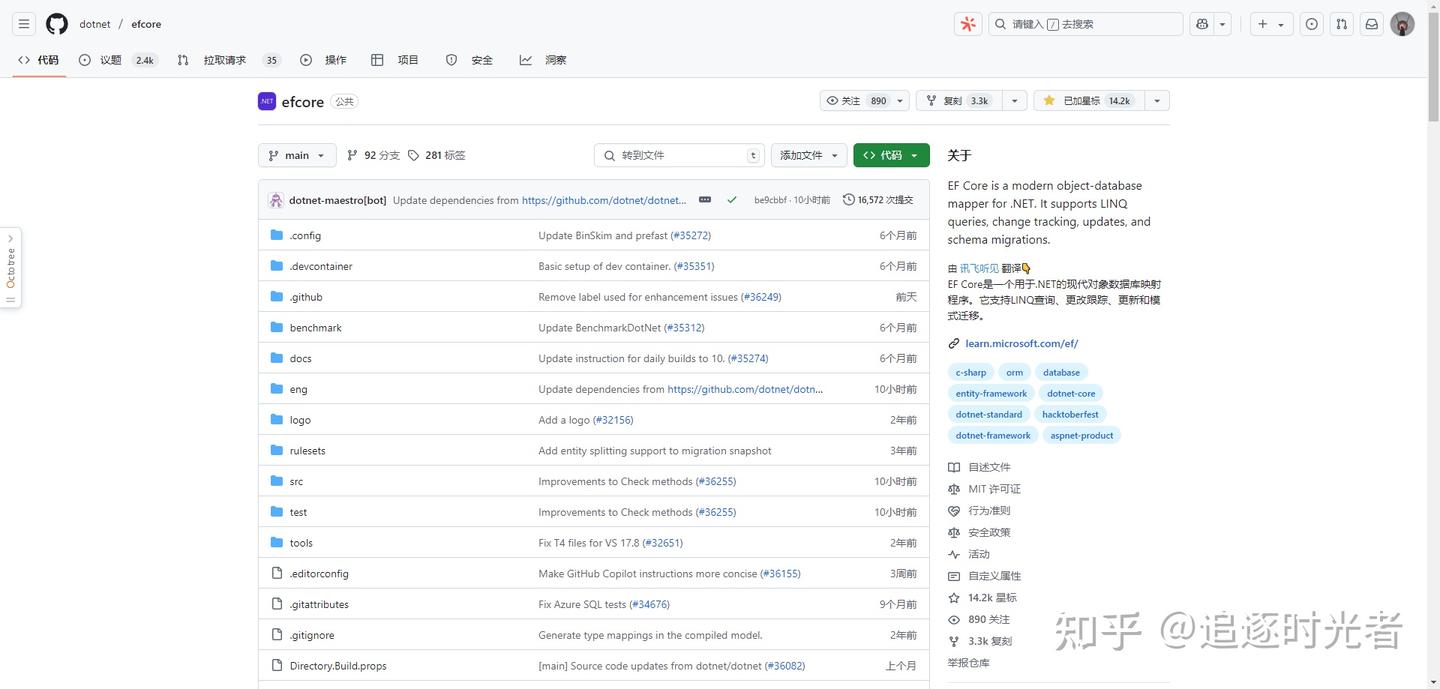Star toggle button showing 14.2k
1440x689 pixels.
[x=1087, y=101]
